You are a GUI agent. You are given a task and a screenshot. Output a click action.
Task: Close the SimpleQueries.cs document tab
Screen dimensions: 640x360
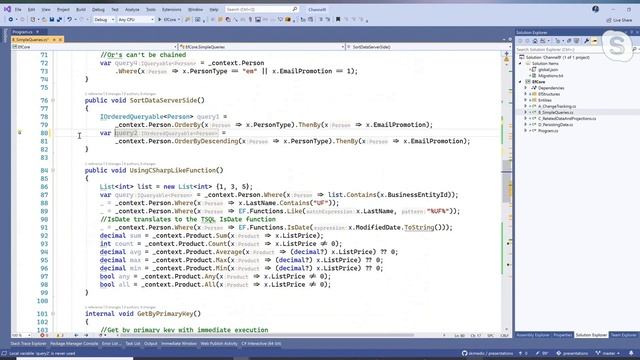tap(61, 40)
